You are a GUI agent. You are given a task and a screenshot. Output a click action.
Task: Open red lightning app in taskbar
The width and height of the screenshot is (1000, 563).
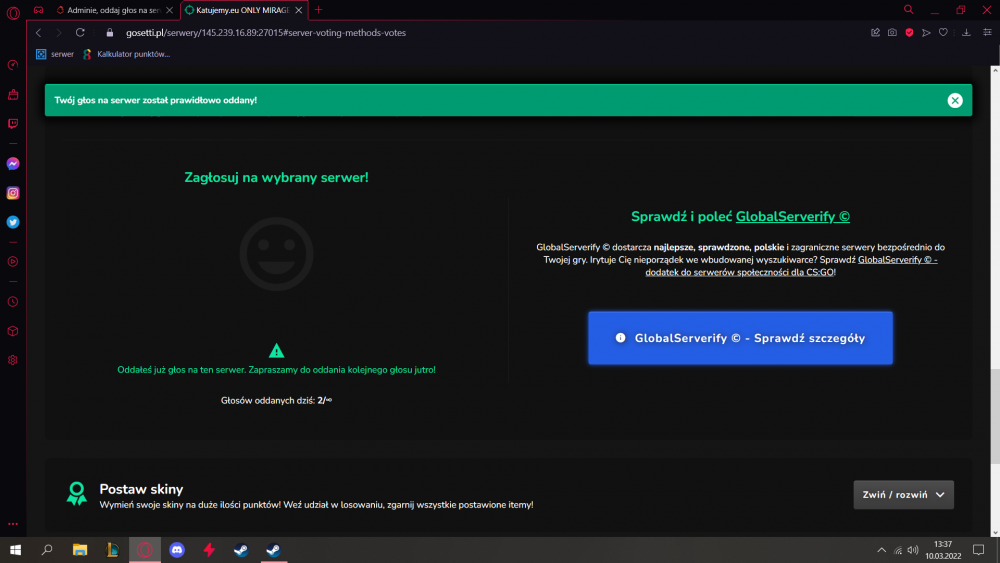click(209, 550)
